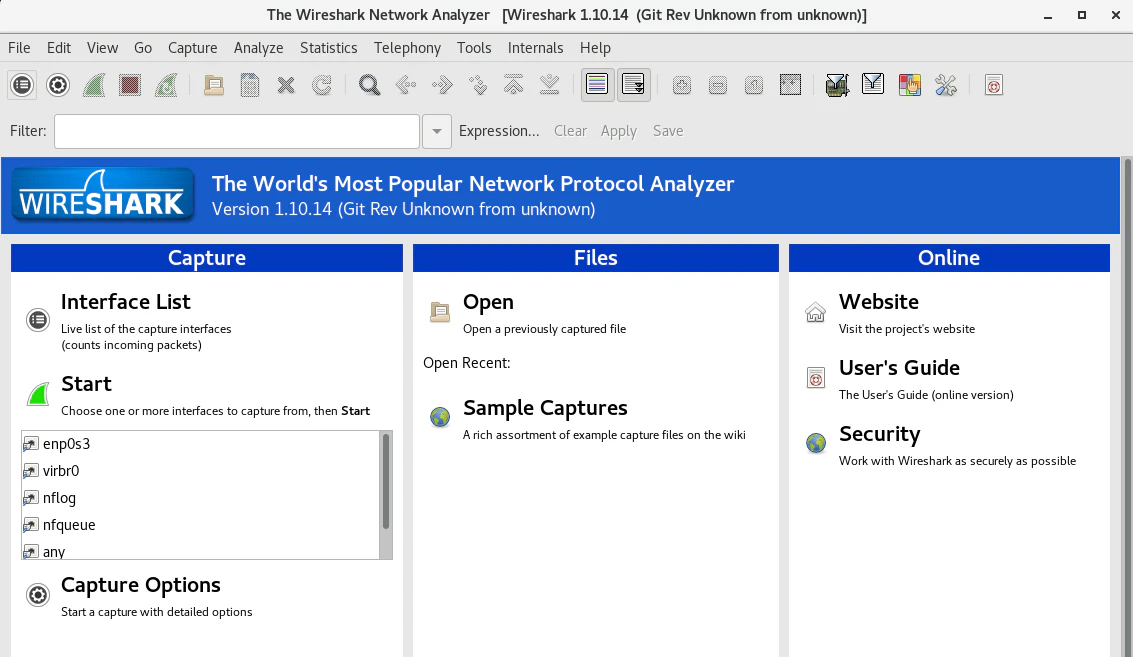Open the View menu
This screenshot has width=1133, height=657.
pyautogui.click(x=103, y=48)
